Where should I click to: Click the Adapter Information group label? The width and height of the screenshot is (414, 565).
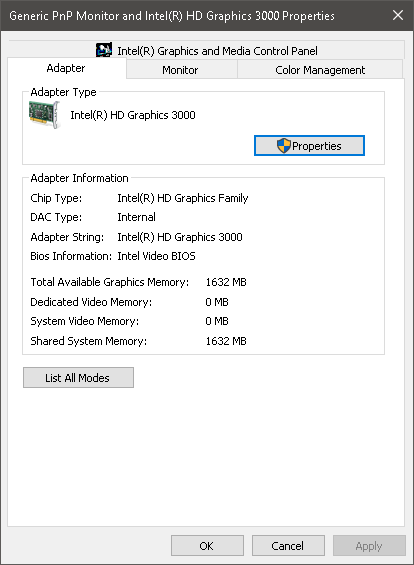click(x=79, y=178)
